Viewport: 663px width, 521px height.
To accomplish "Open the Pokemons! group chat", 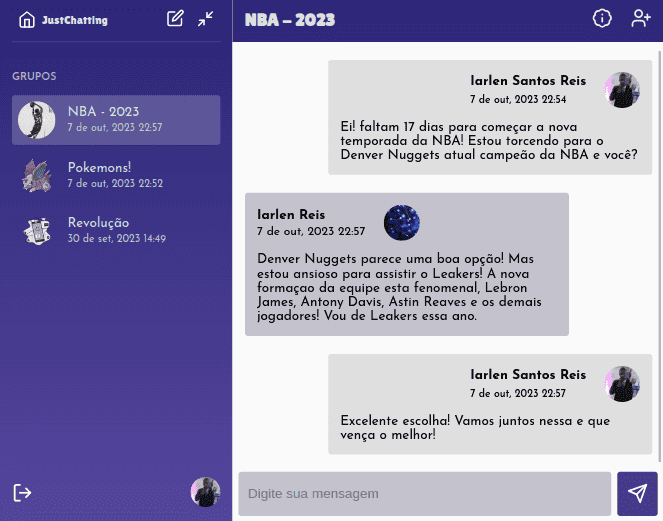I will tap(116, 175).
